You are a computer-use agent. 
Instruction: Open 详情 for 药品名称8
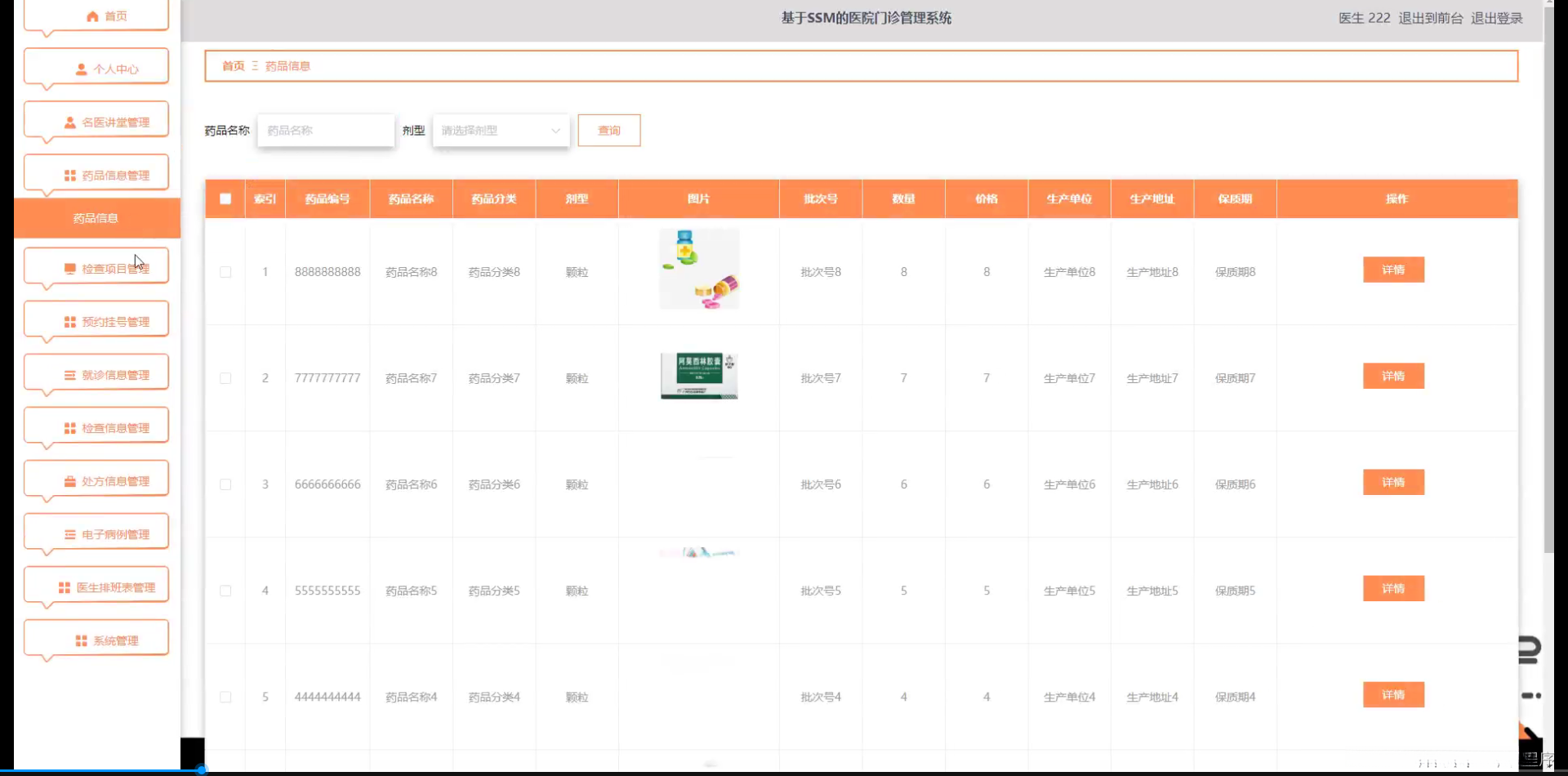tap(1393, 270)
